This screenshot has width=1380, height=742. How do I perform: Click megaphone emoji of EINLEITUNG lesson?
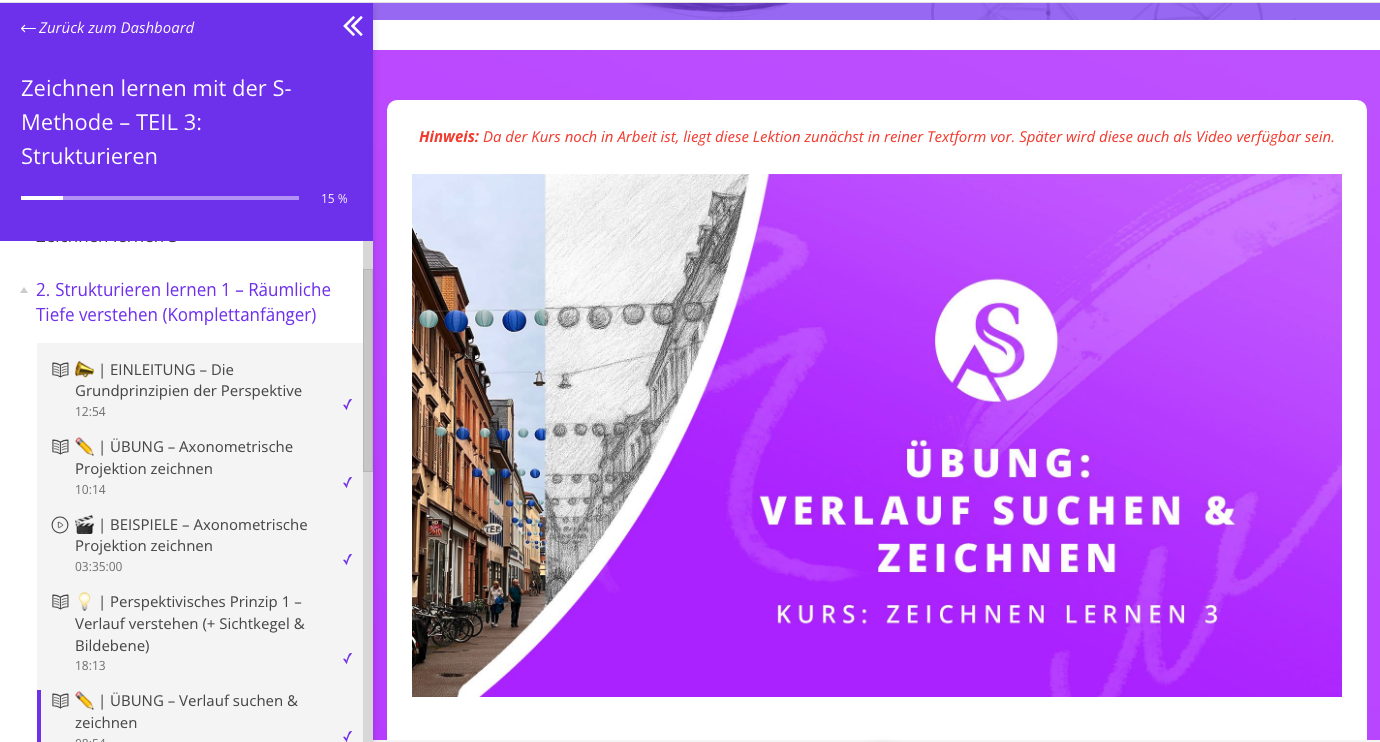click(85, 370)
